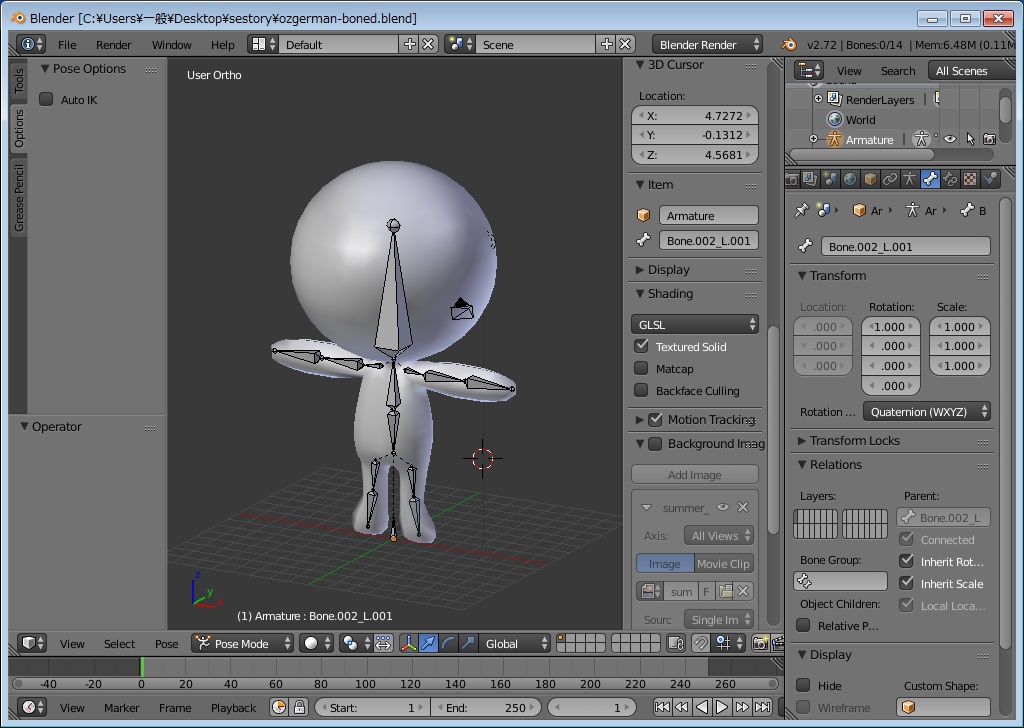Enable the Background Images checkbox
1024x728 pixels.
pyautogui.click(x=655, y=444)
